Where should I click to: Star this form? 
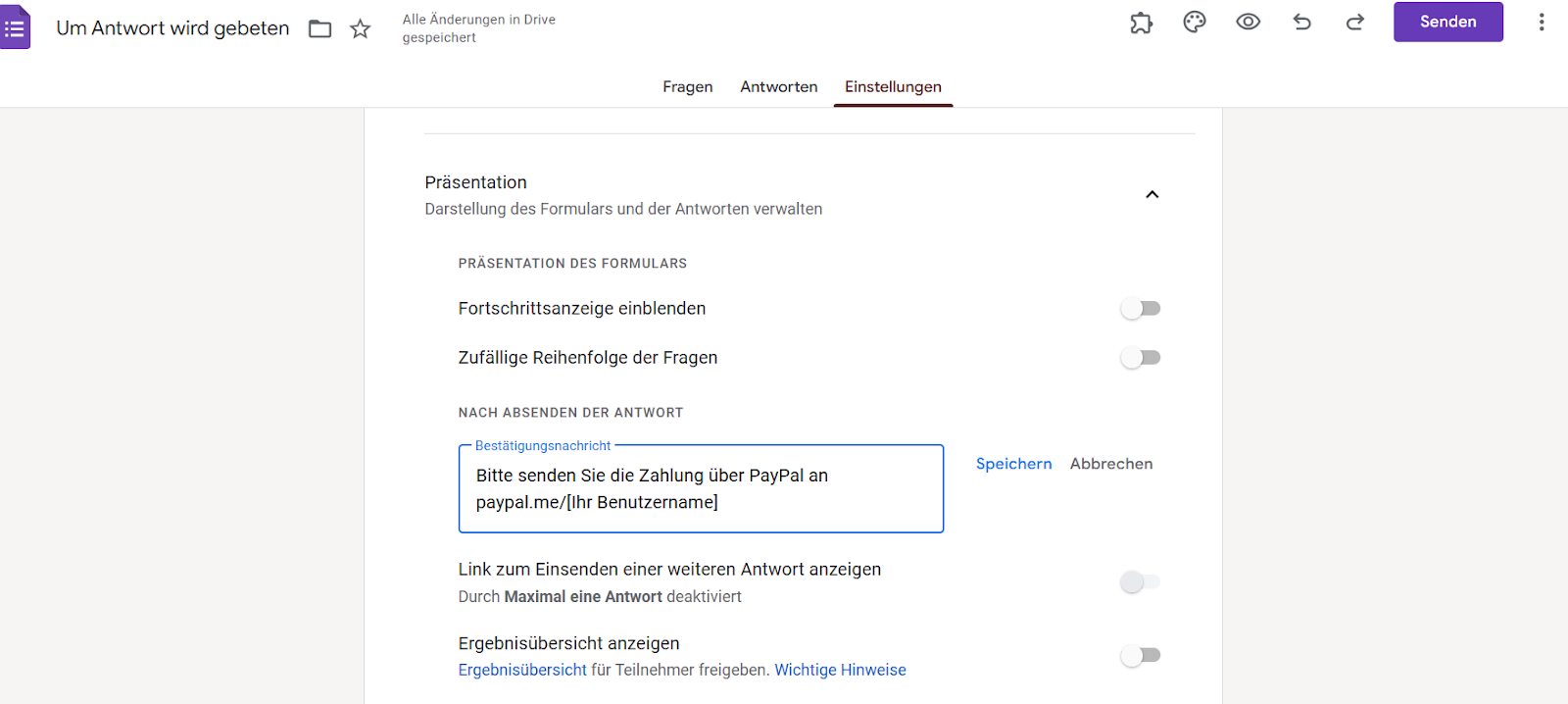(x=361, y=28)
